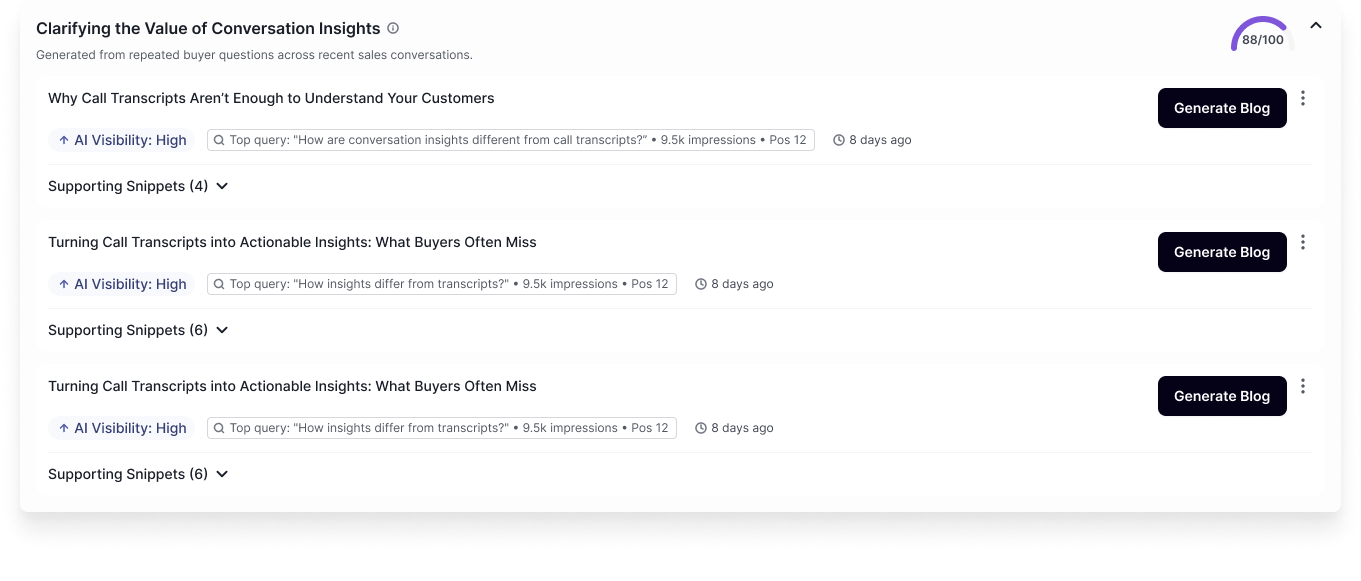The height and width of the screenshot is (581, 1361).
Task: Generate blog for "Why Call Transcripts Aren't Enough"
Action: pos(1221,108)
